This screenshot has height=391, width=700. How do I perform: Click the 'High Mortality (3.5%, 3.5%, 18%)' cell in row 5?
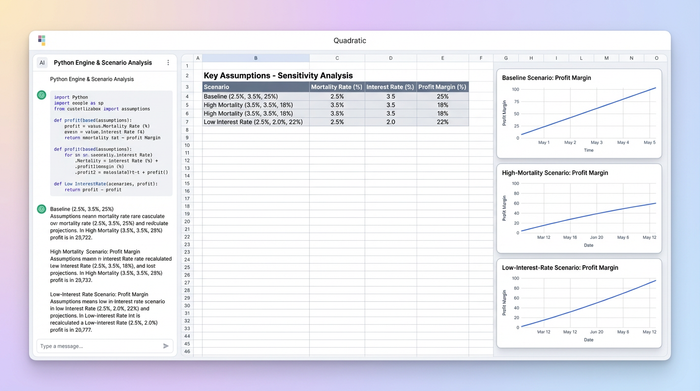256,105
